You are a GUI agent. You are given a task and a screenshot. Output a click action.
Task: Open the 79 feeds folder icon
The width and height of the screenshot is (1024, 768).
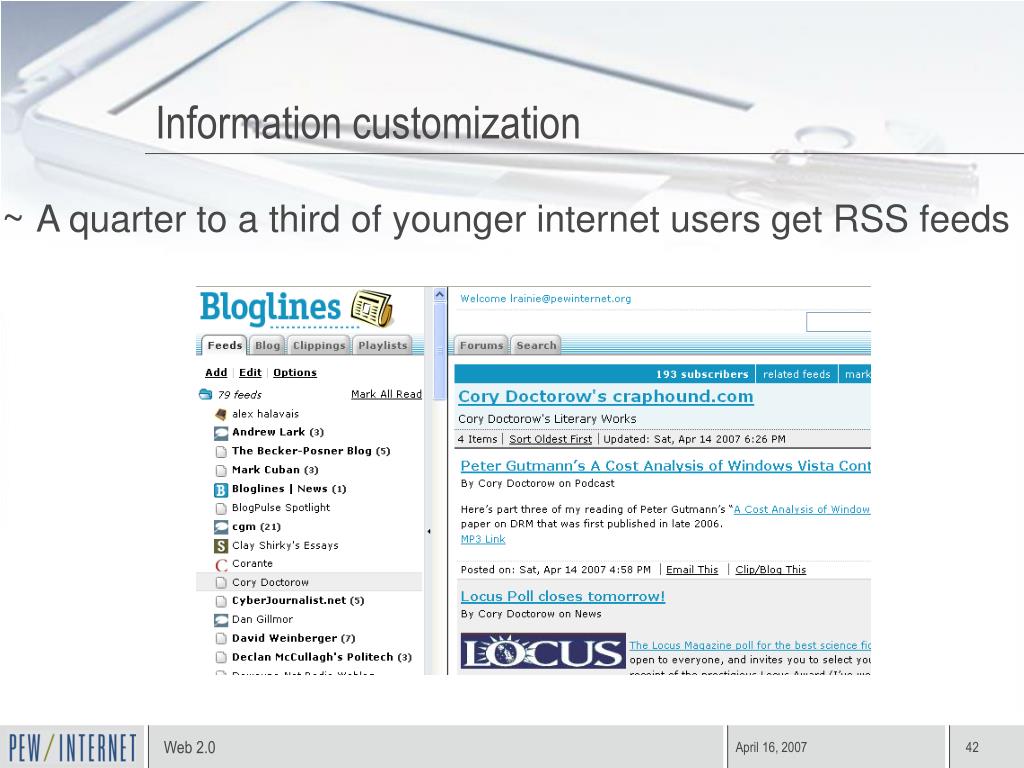pos(205,394)
